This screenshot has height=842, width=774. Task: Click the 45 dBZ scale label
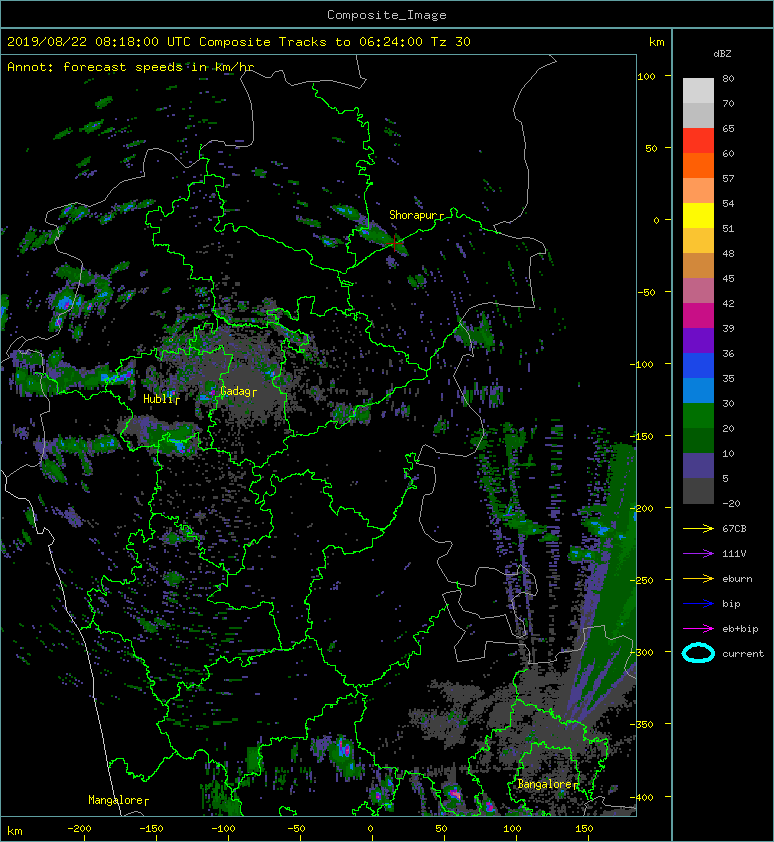pyautogui.click(x=728, y=279)
